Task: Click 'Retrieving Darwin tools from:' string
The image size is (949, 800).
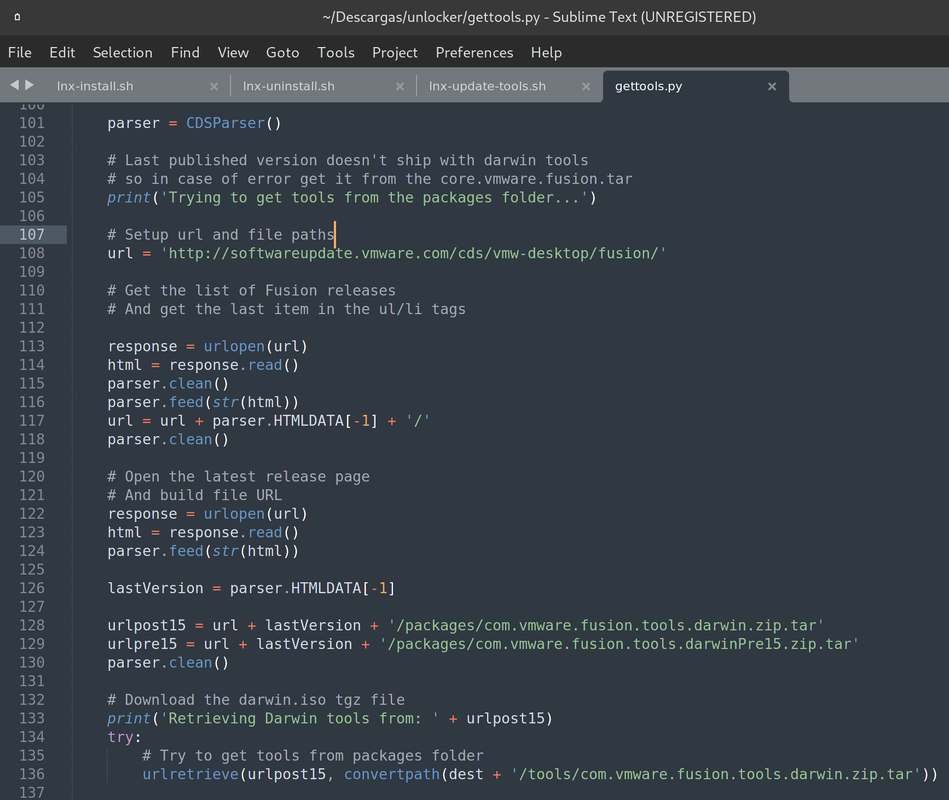Action: click(300, 719)
